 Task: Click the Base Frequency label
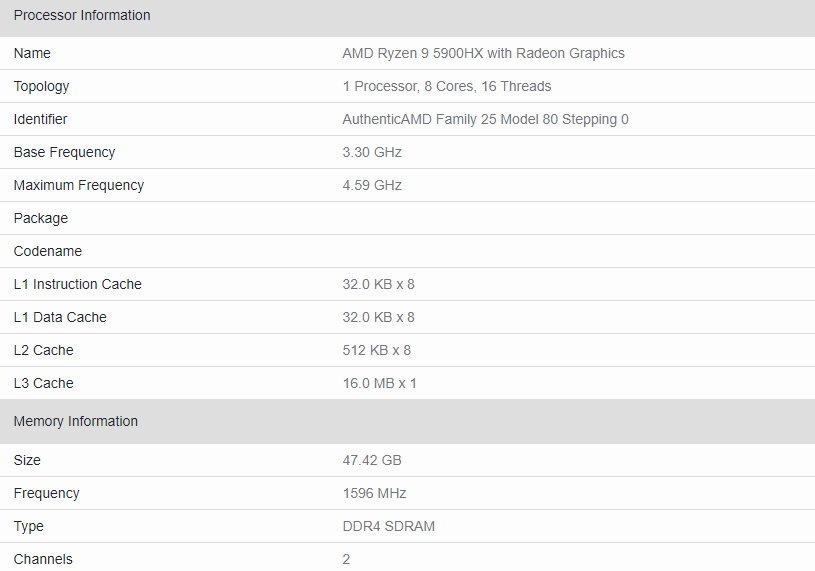point(64,152)
